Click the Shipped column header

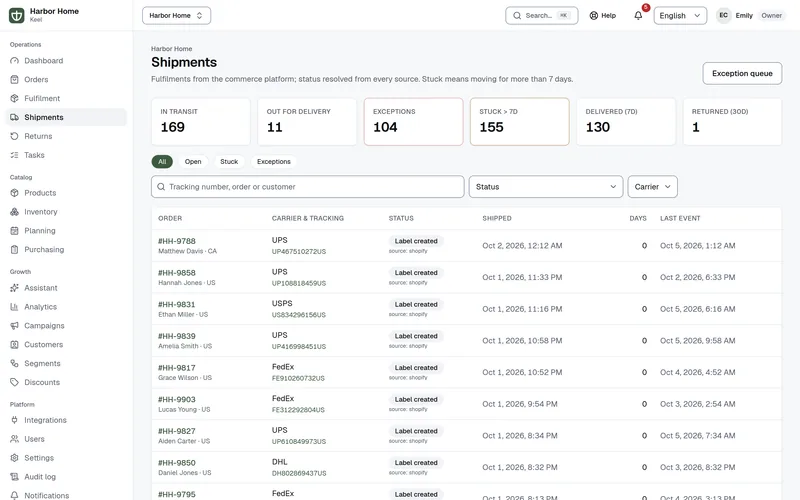pos(497,218)
